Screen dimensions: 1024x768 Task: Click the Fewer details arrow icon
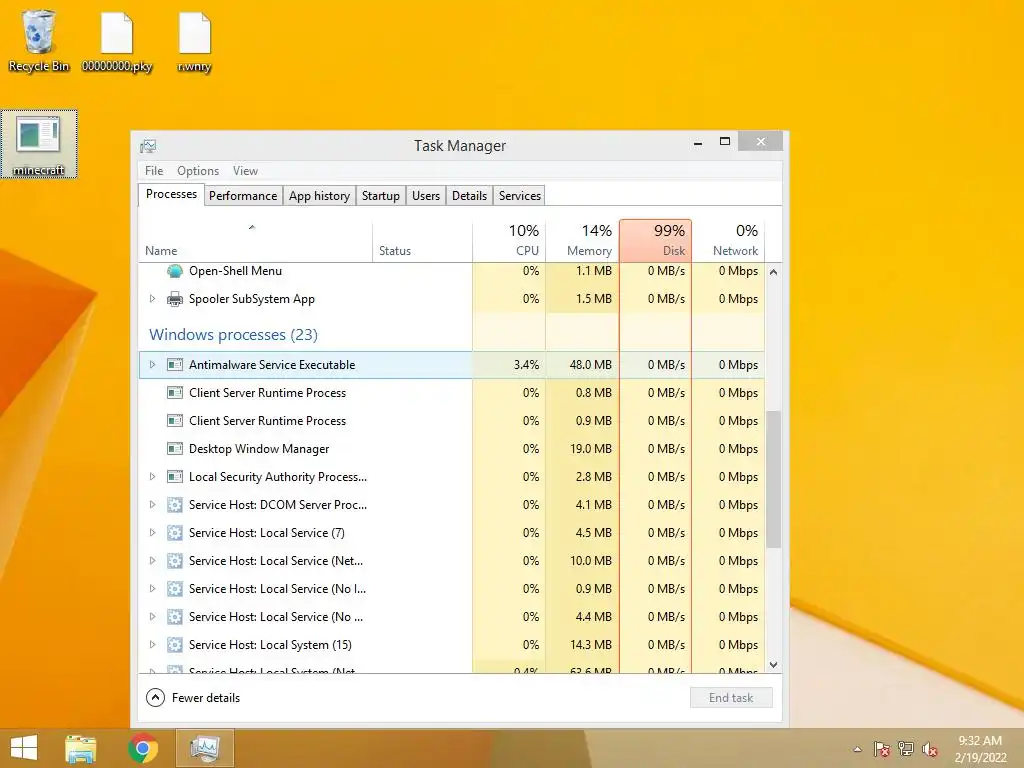point(155,697)
